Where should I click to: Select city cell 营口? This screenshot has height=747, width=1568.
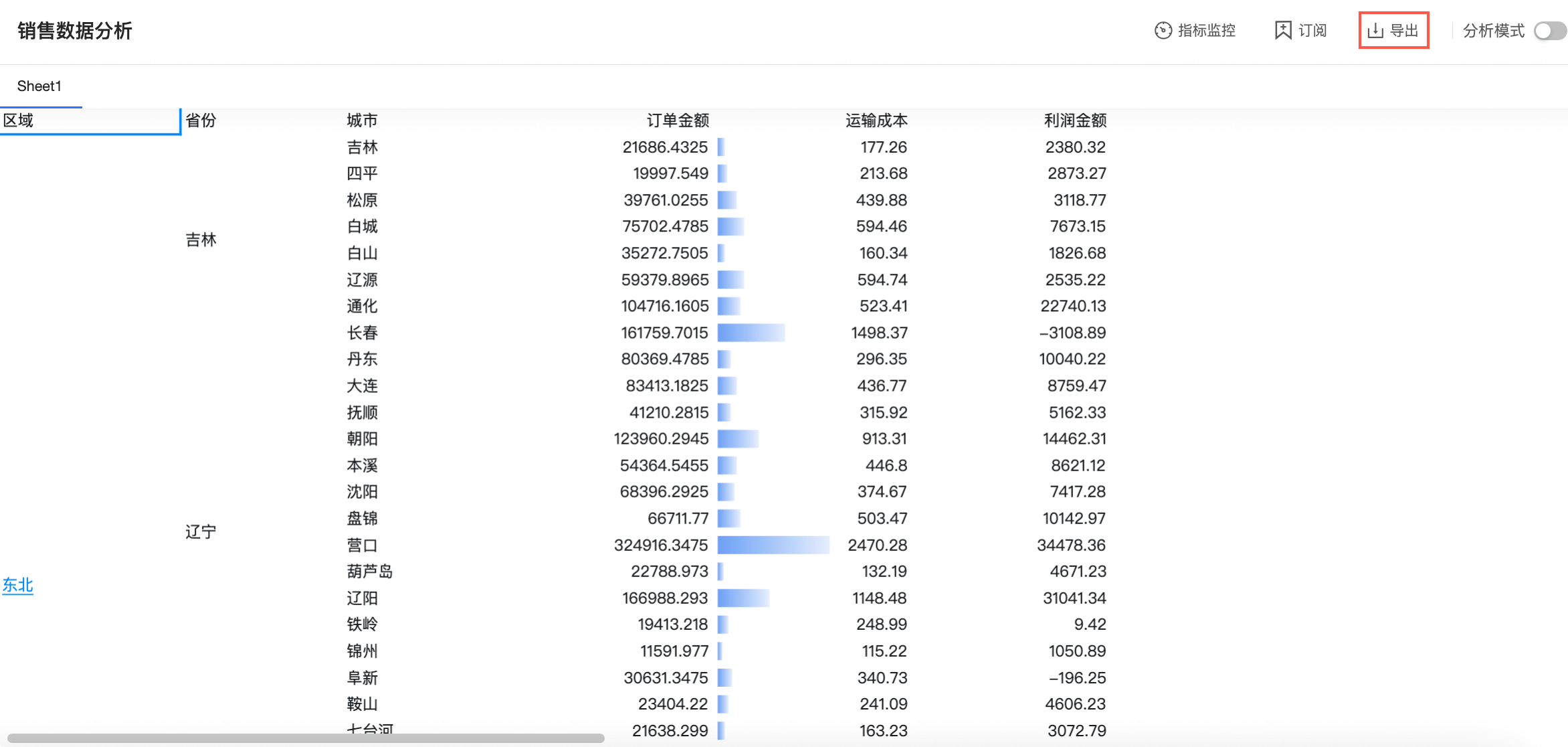point(363,545)
